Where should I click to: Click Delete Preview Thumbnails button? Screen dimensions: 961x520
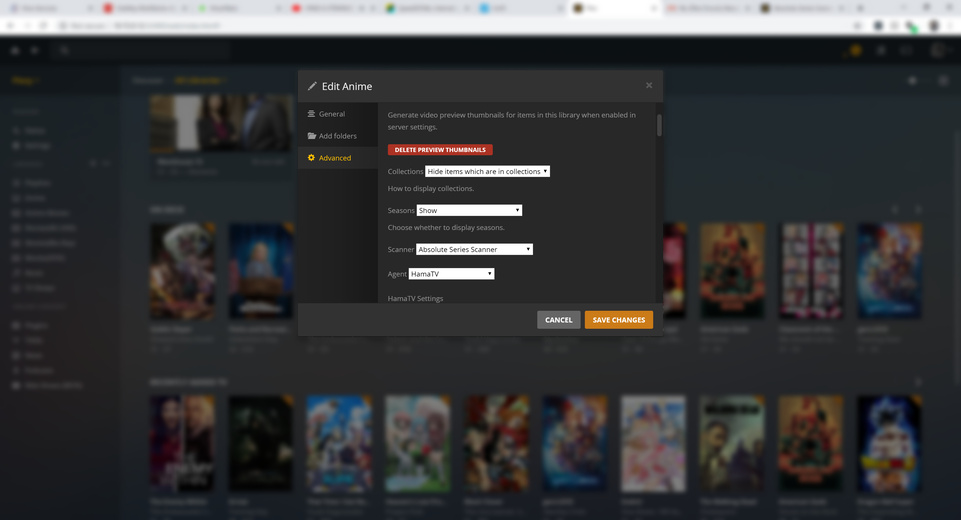point(440,150)
